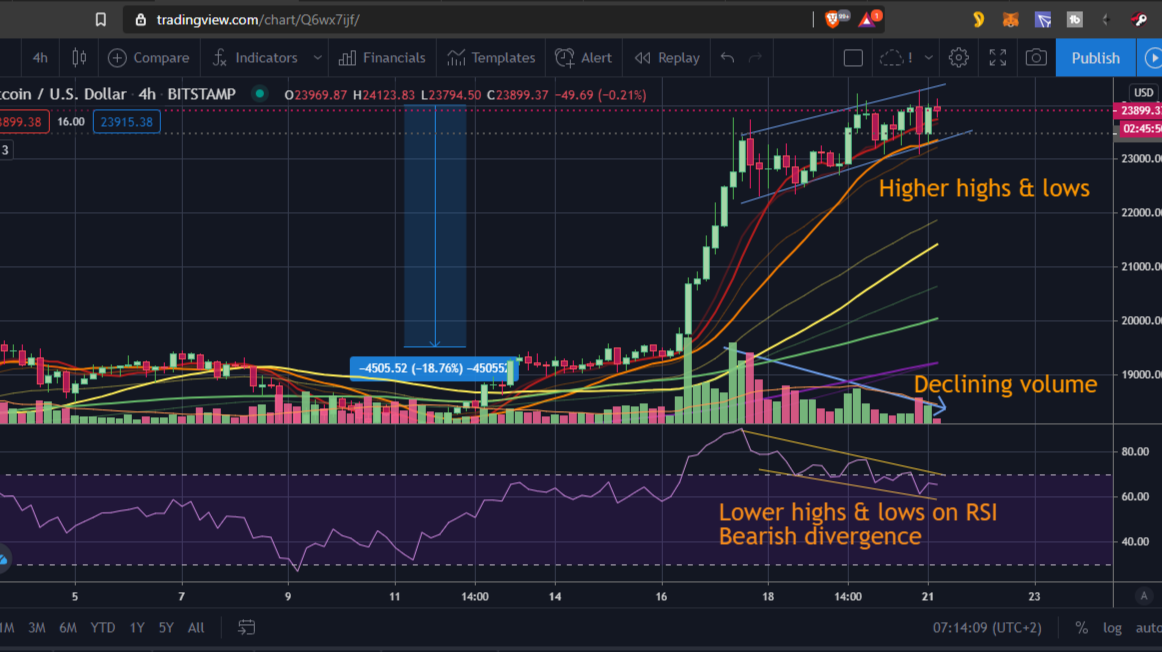The height and width of the screenshot is (652, 1162).
Task: Click the Compare symbol button
Action: pyautogui.click(x=148, y=58)
